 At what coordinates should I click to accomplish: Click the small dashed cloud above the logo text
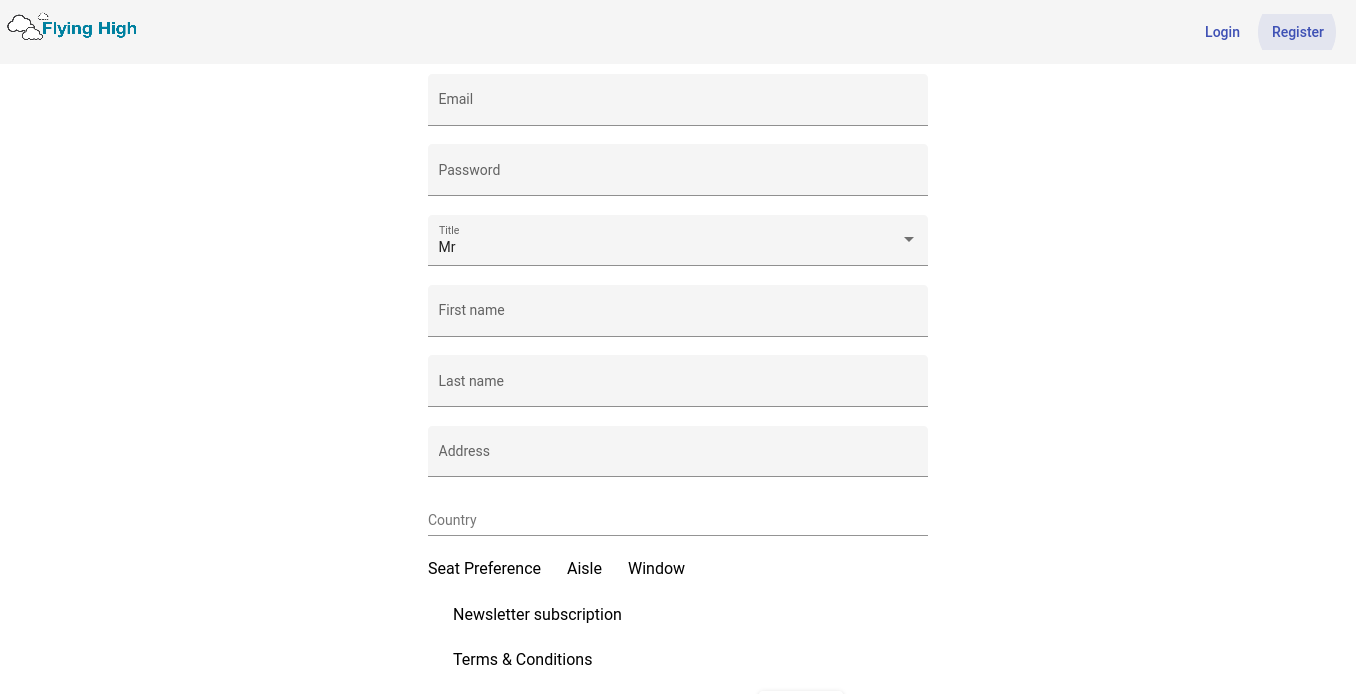click(43, 17)
